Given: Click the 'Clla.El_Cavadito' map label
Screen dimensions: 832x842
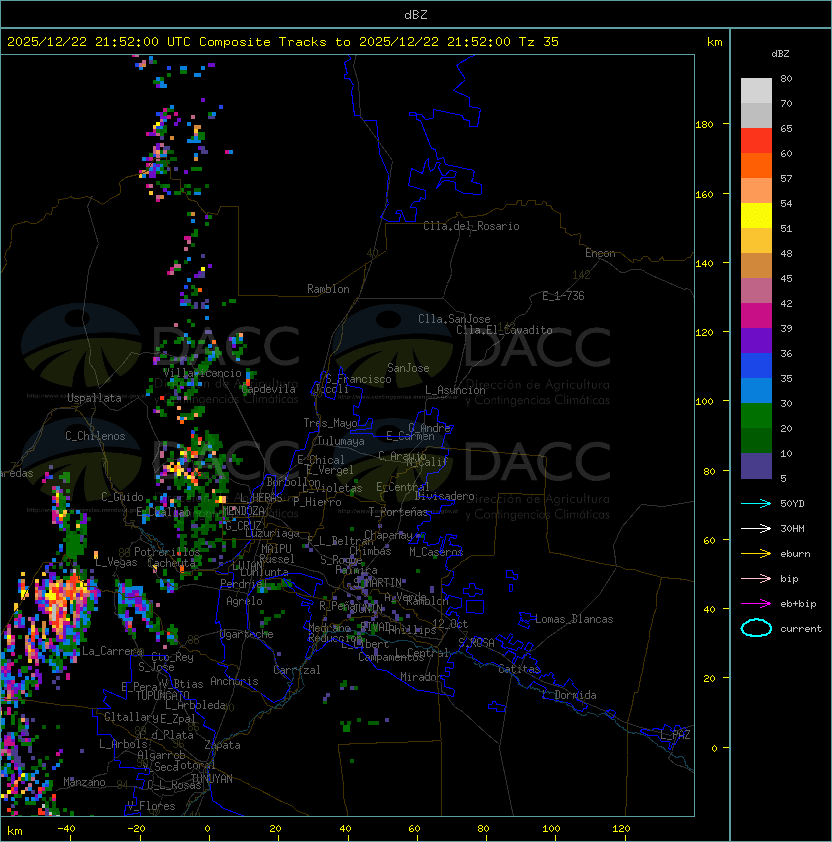Looking at the screenshot, I should tap(504, 330).
